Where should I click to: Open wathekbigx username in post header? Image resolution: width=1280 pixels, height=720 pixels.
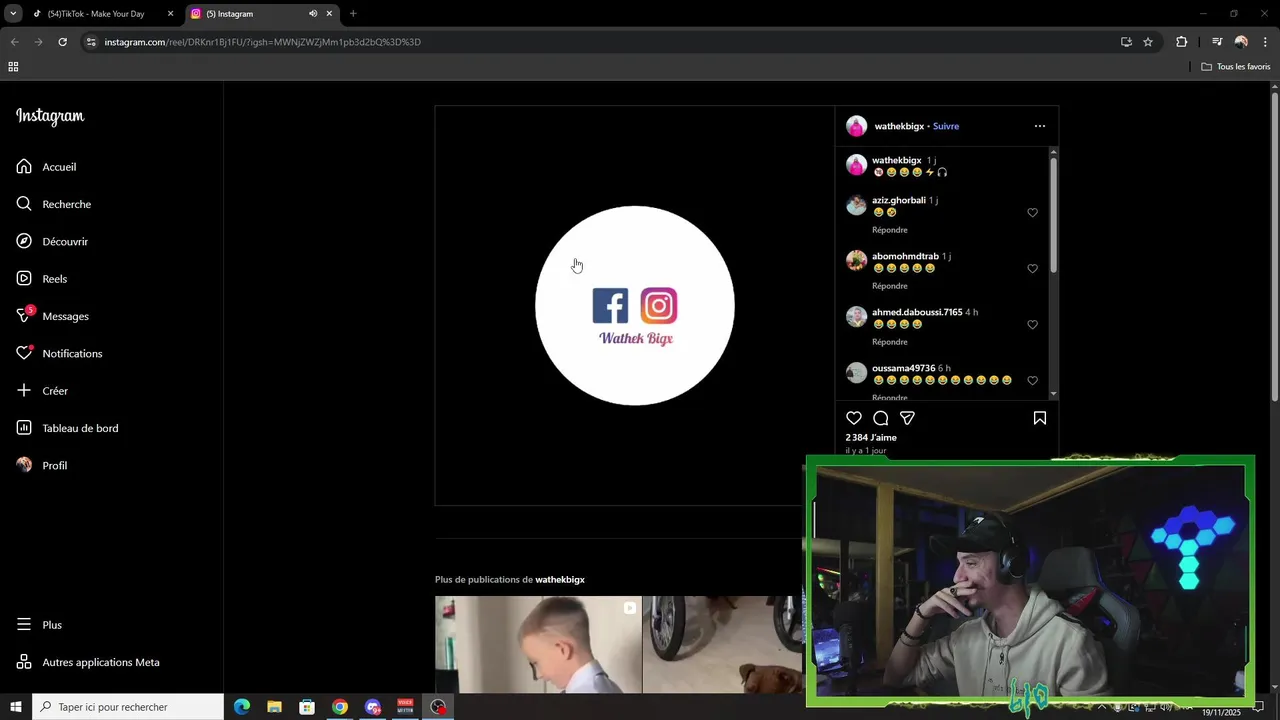pyautogui.click(x=899, y=126)
